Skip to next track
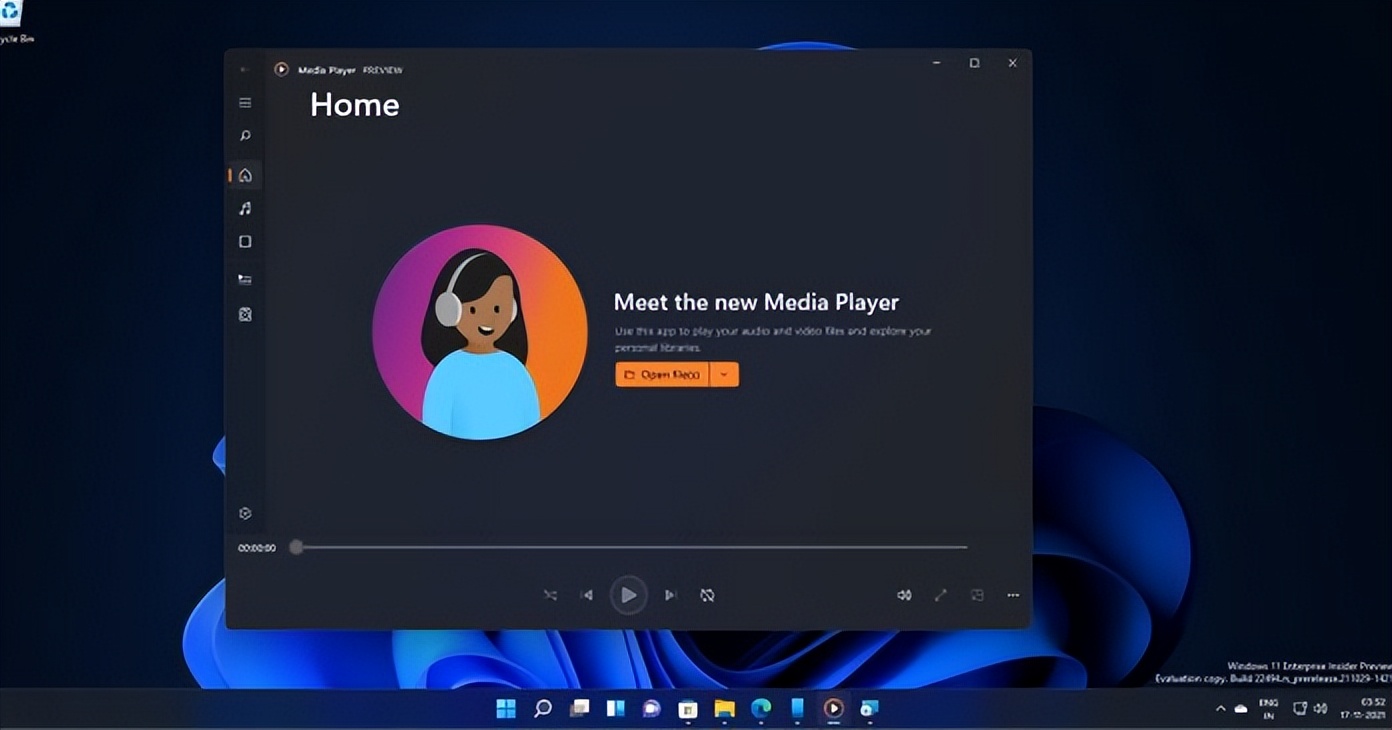Viewport: 1392px width, 730px height. click(670, 595)
